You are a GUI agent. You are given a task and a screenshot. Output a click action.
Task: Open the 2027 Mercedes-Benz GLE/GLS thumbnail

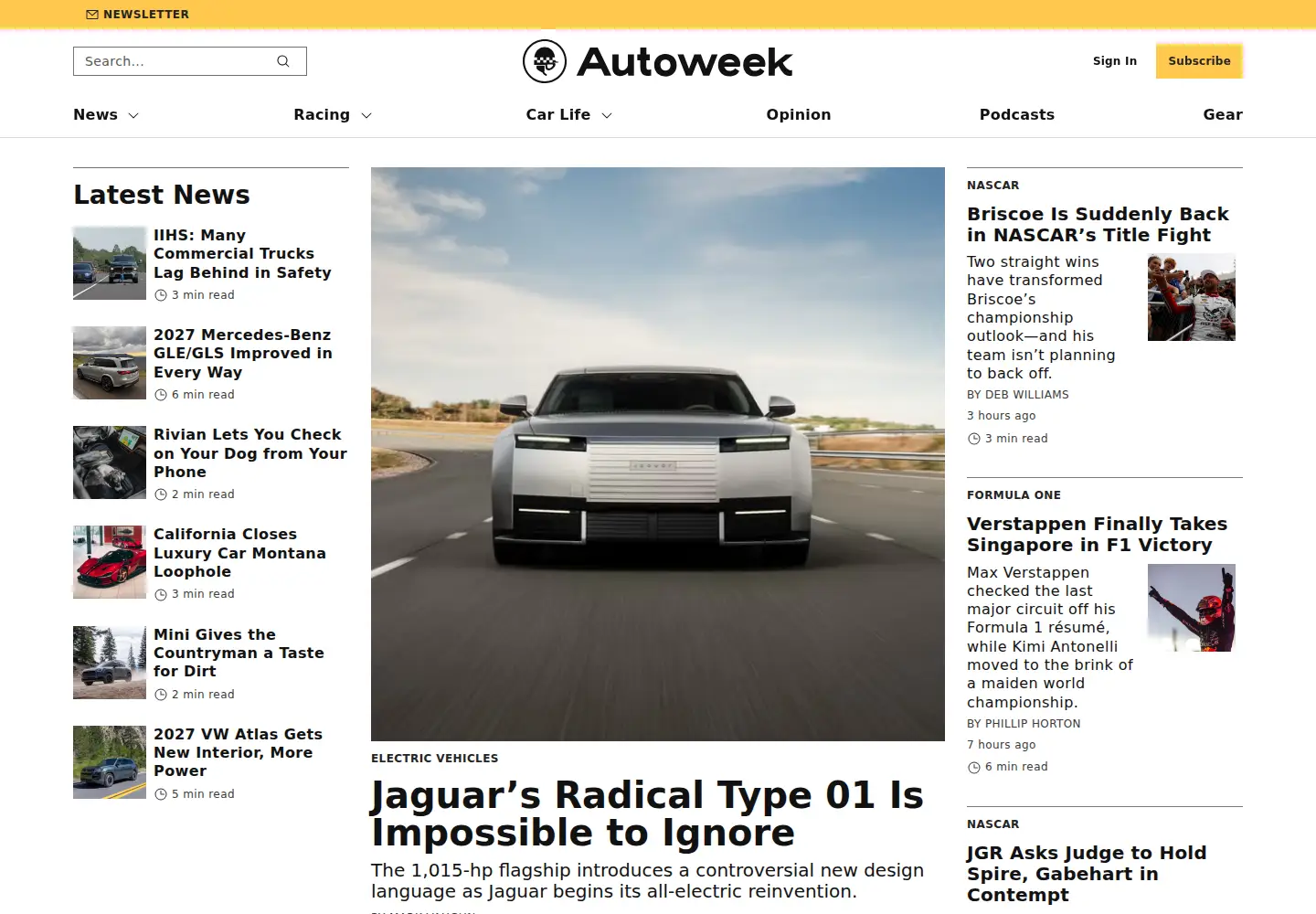click(x=110, y=363)
